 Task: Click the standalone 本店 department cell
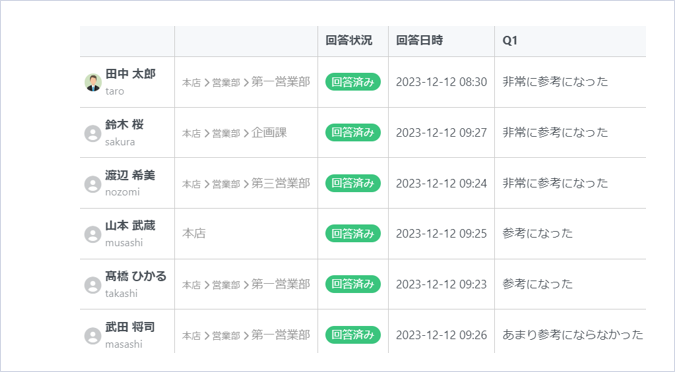point(194,233)
